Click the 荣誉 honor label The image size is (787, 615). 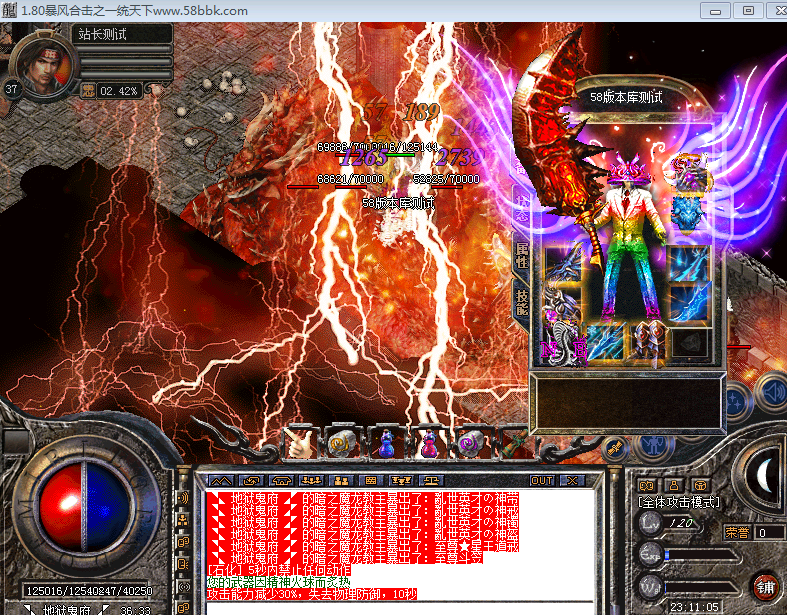[x=737, y=533]
